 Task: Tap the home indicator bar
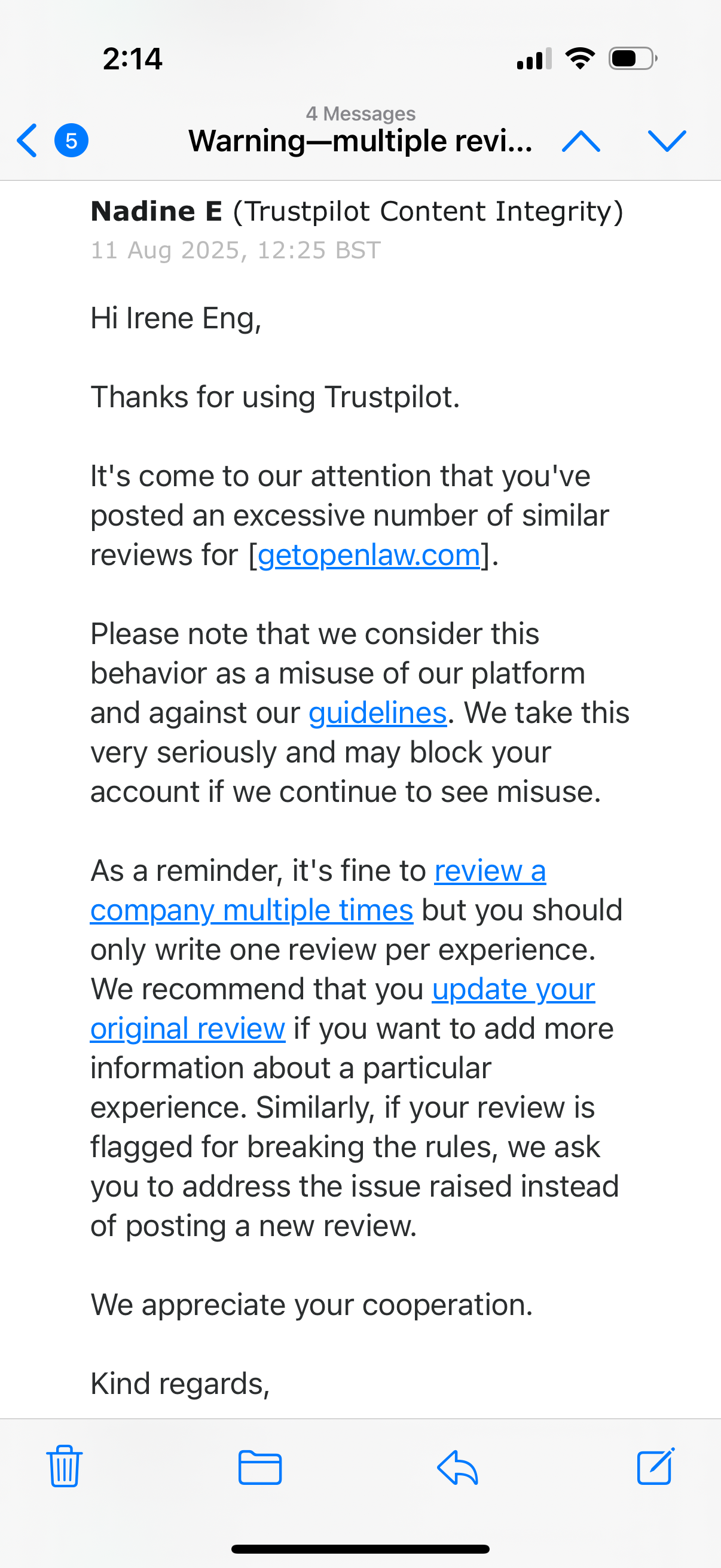click(x=360, y=1549)
